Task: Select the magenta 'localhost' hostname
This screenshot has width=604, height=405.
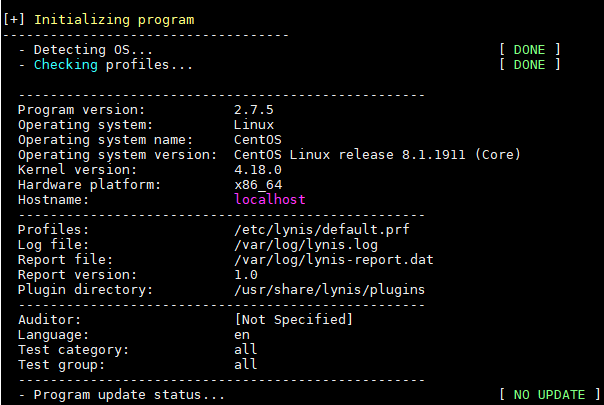Action: click(x=270, y=200)
